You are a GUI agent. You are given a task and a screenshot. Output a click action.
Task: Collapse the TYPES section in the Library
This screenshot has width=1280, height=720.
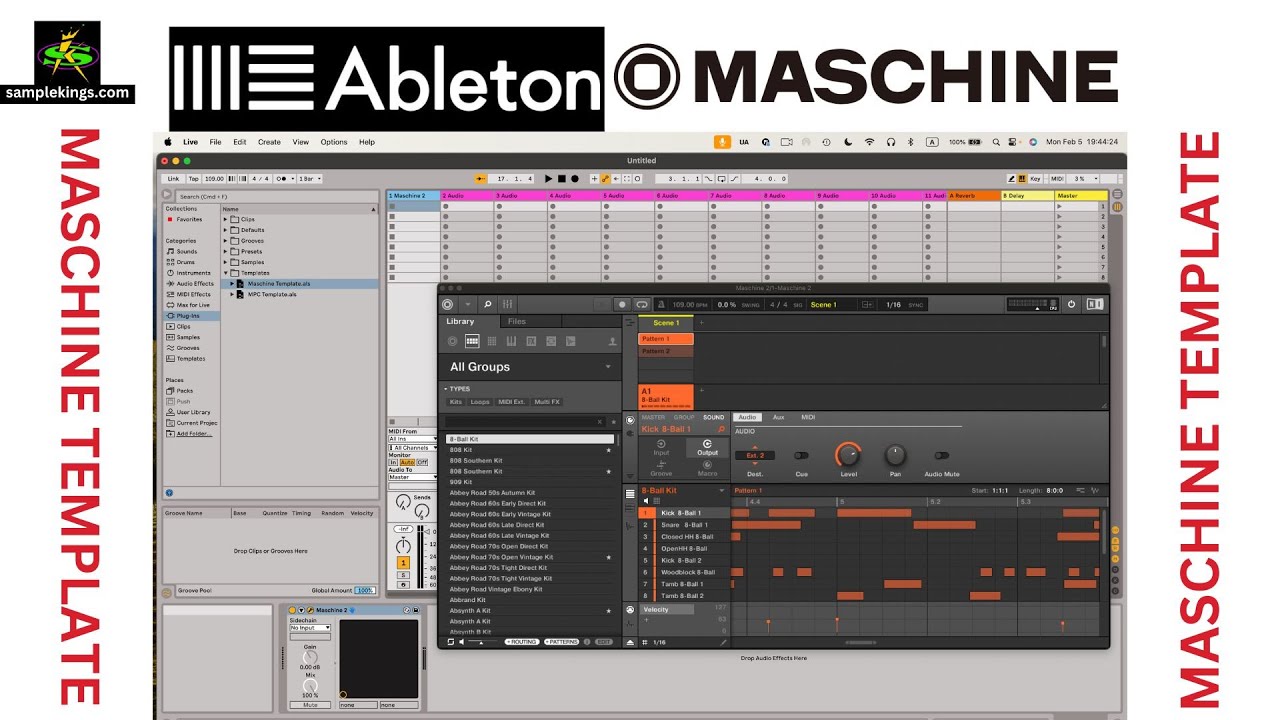[x=446, y=389]
